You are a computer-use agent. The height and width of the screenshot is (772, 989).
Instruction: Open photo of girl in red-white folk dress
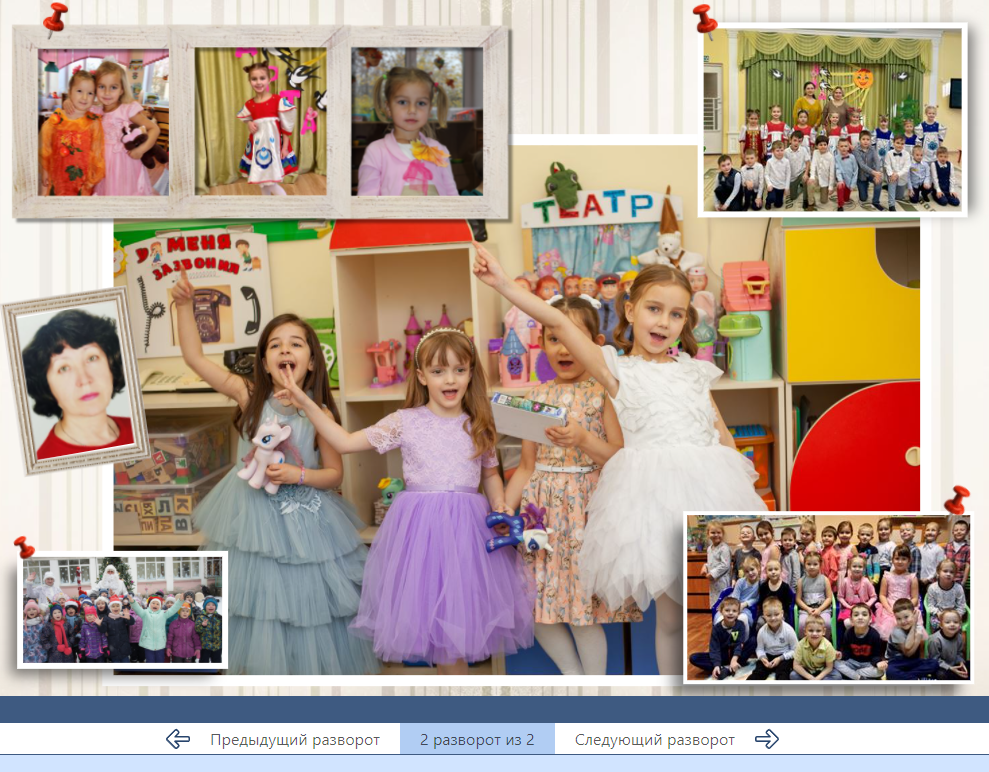click(261, 122)
